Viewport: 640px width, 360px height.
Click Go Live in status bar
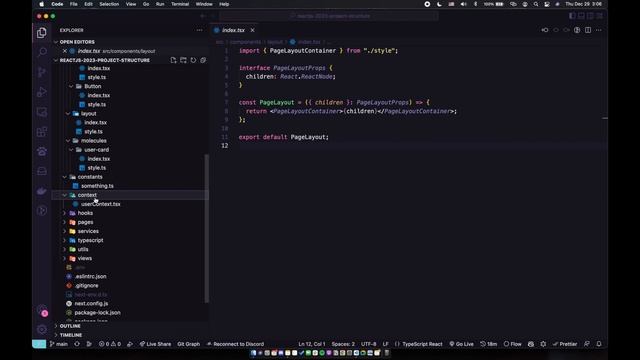[462, 344]
